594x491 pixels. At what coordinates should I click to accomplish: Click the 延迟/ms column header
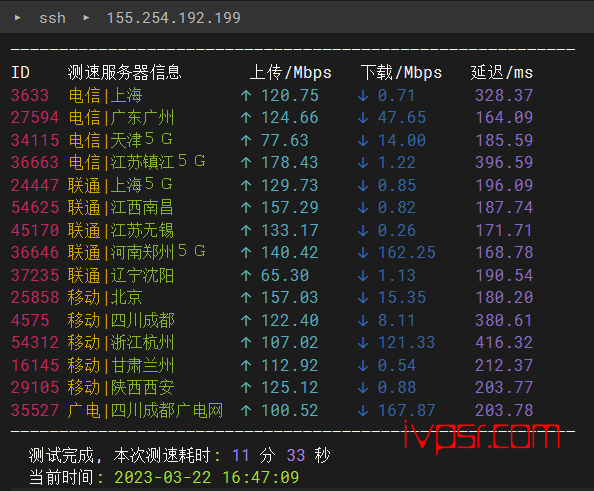tap(502, 72)
